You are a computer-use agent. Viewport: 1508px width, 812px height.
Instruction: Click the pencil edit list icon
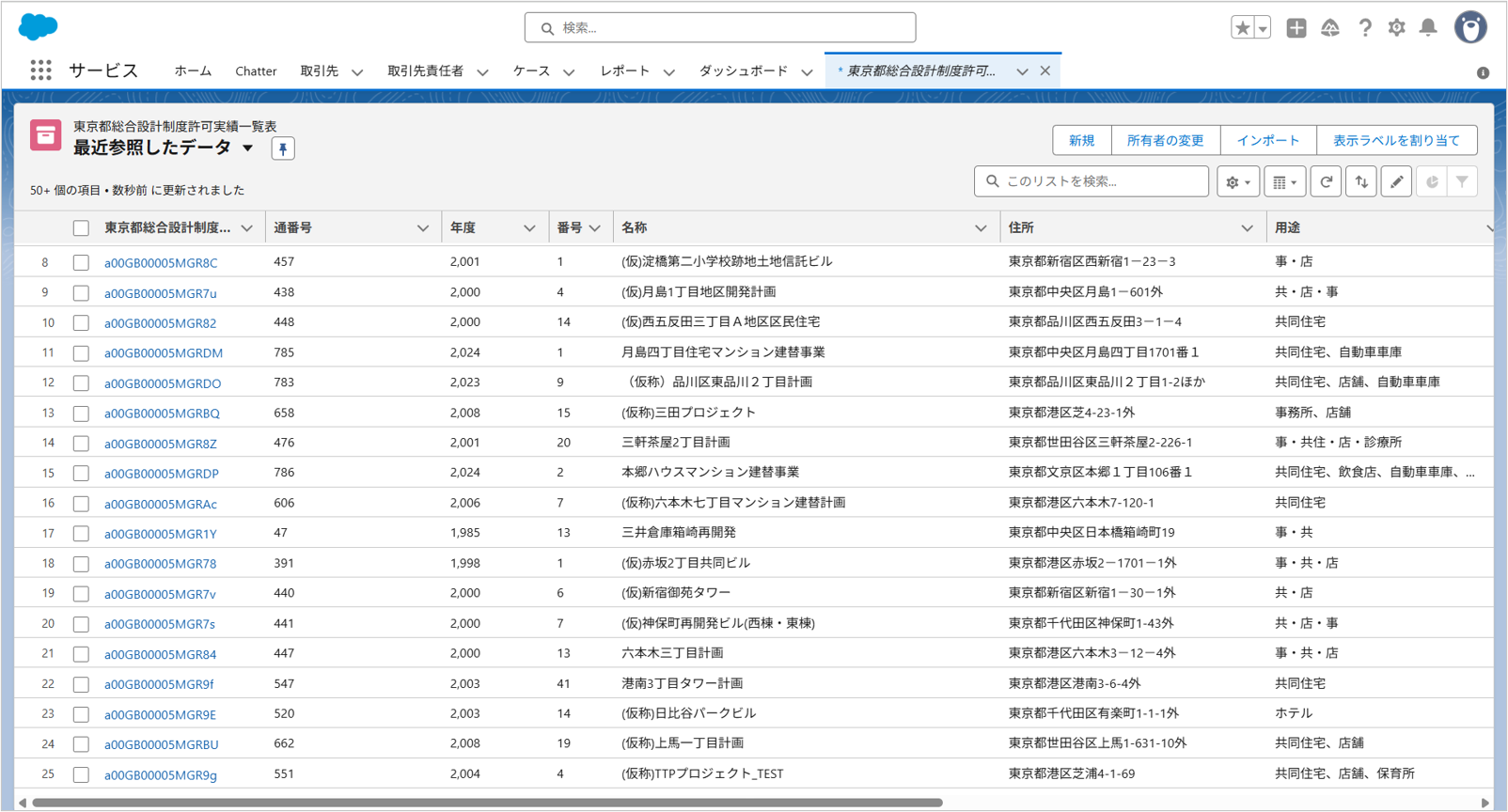[1397, 182]
